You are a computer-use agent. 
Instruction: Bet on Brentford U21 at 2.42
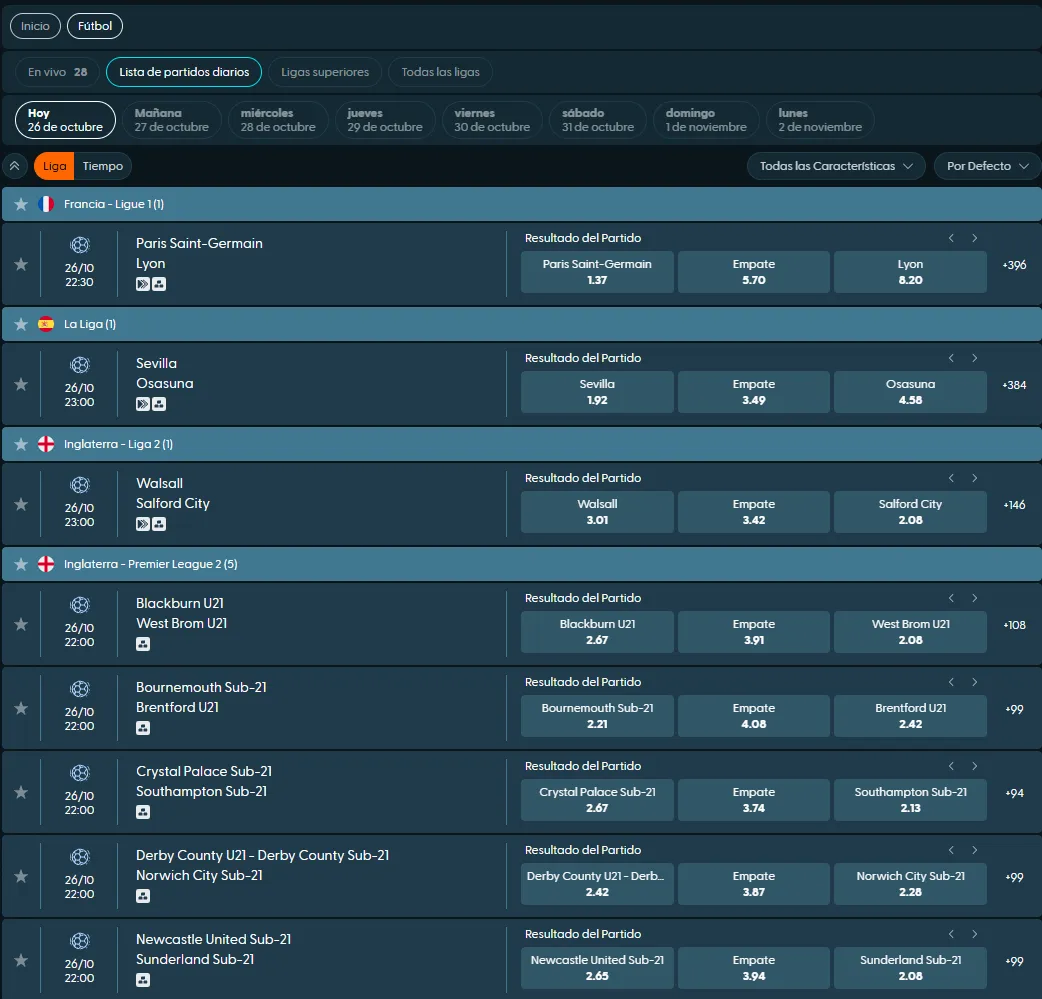point(910,716)
